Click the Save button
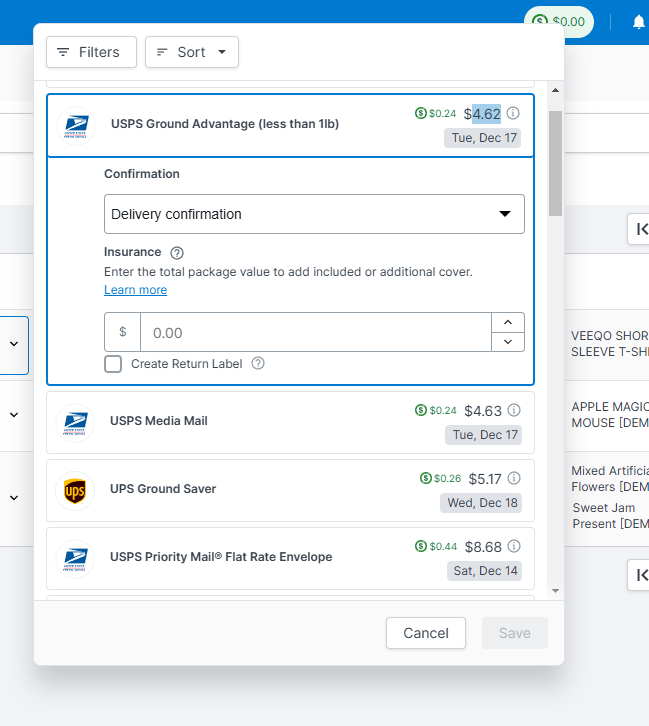 [x=515, y=633]
